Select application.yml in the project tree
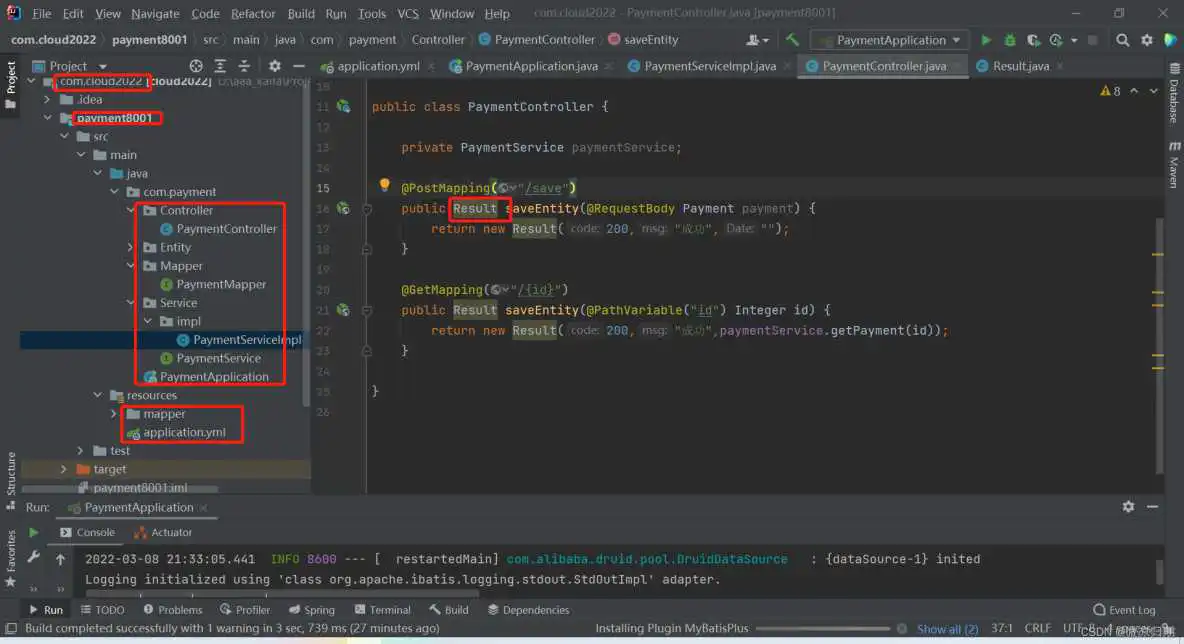Viewport: 1184px width, 644px height. pos(184,432)
